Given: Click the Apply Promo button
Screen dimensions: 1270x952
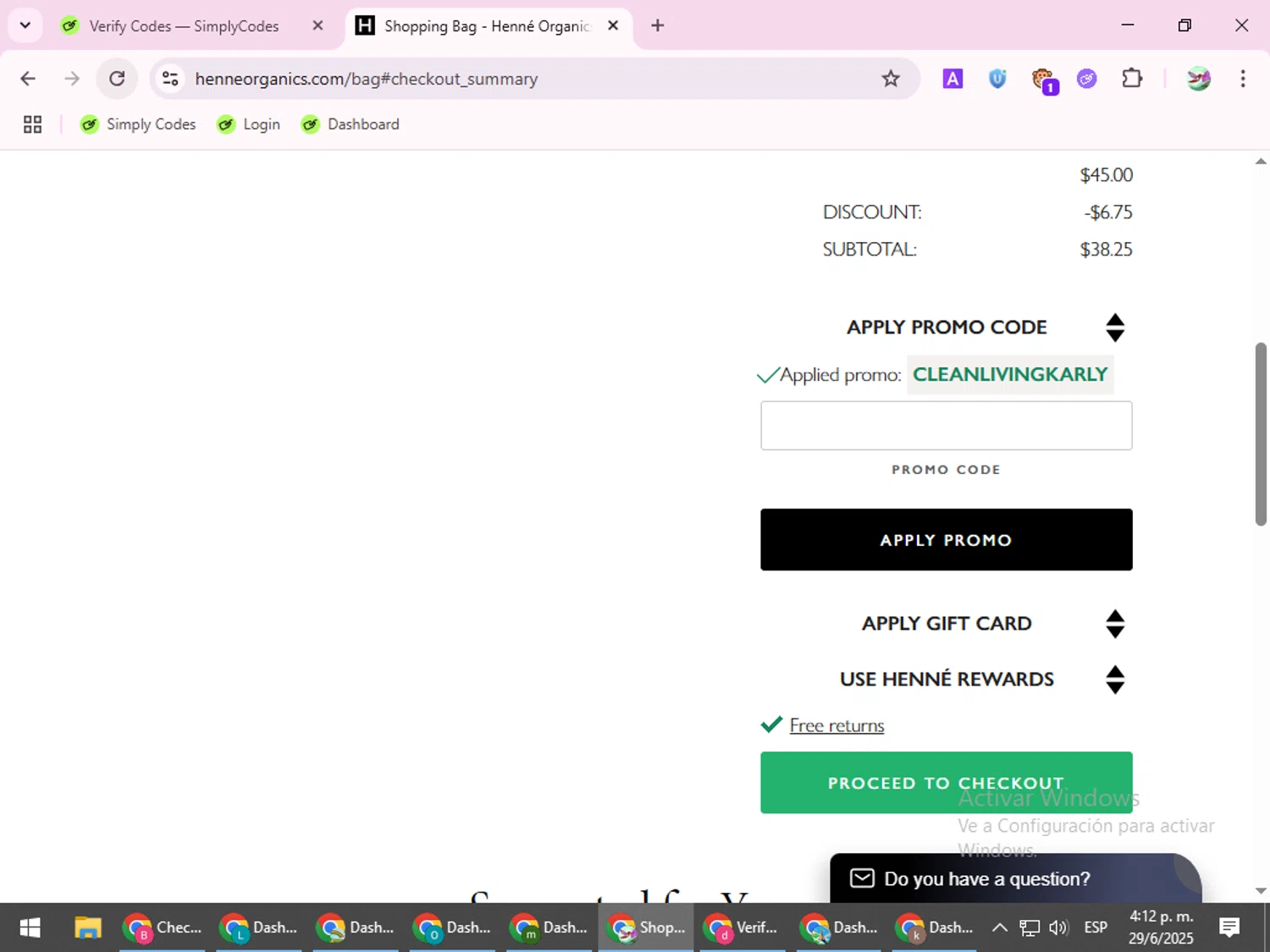Looking at the screenshot, I should (x=947, y=540).
